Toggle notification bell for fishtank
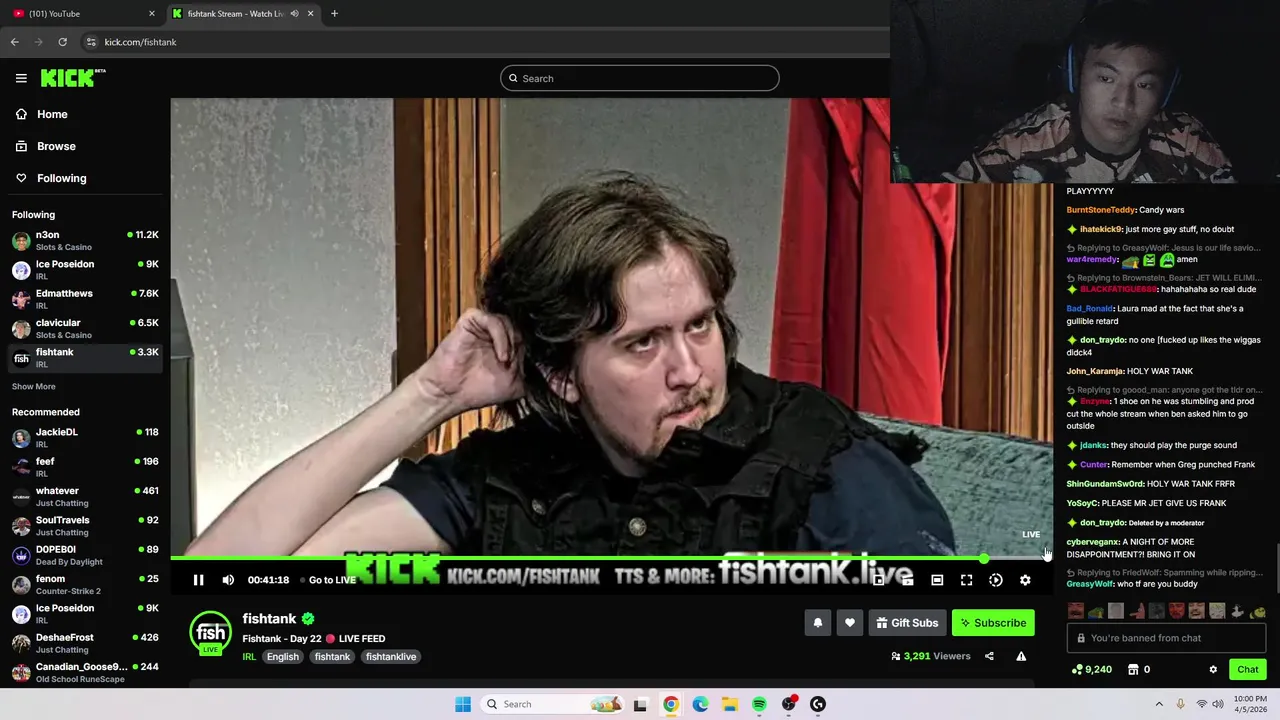The height and width of the screenshot is (720, 1280). pyautogui.click(x=817, y=623)
